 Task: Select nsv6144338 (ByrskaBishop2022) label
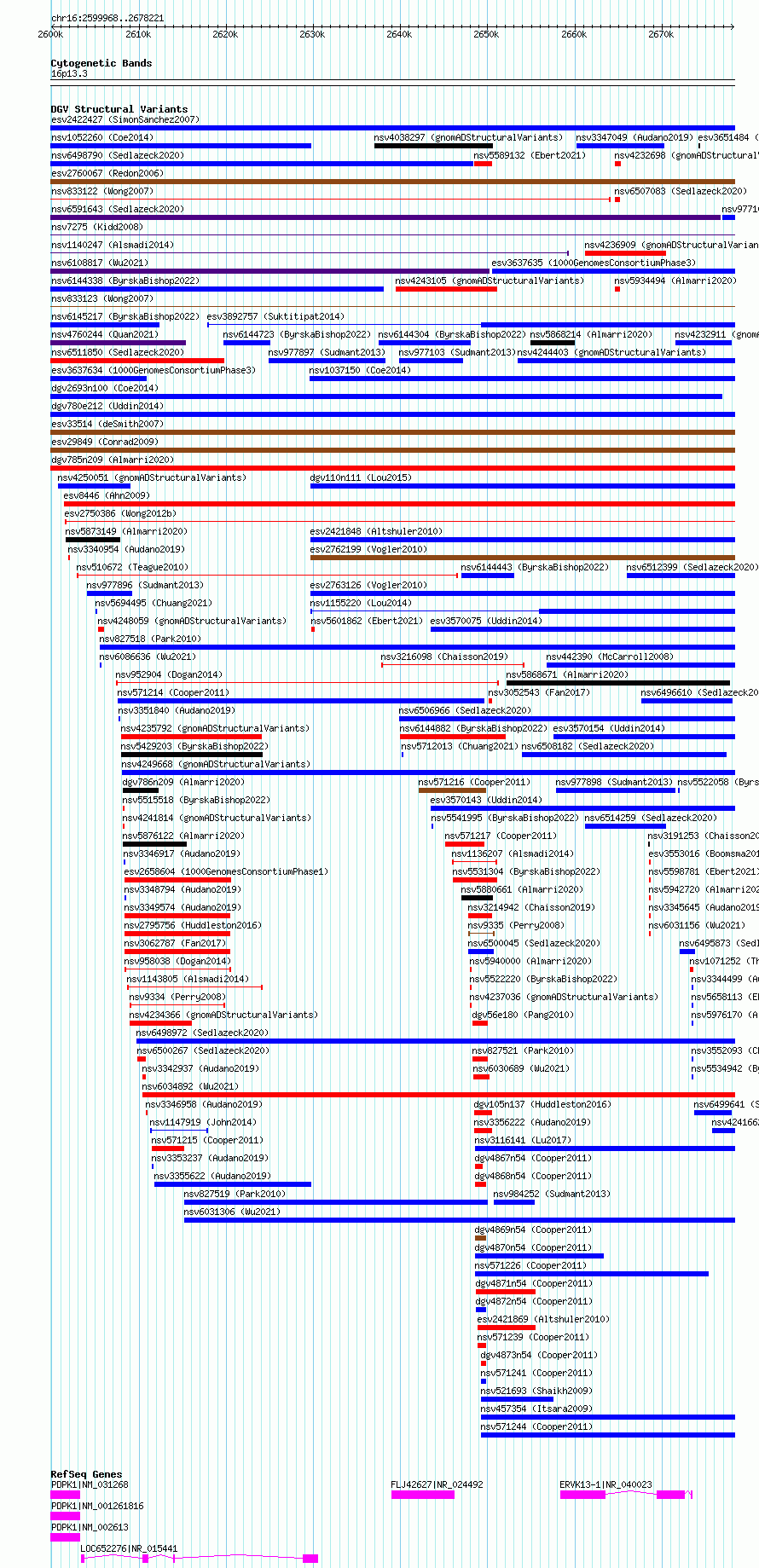coord(125,281)
